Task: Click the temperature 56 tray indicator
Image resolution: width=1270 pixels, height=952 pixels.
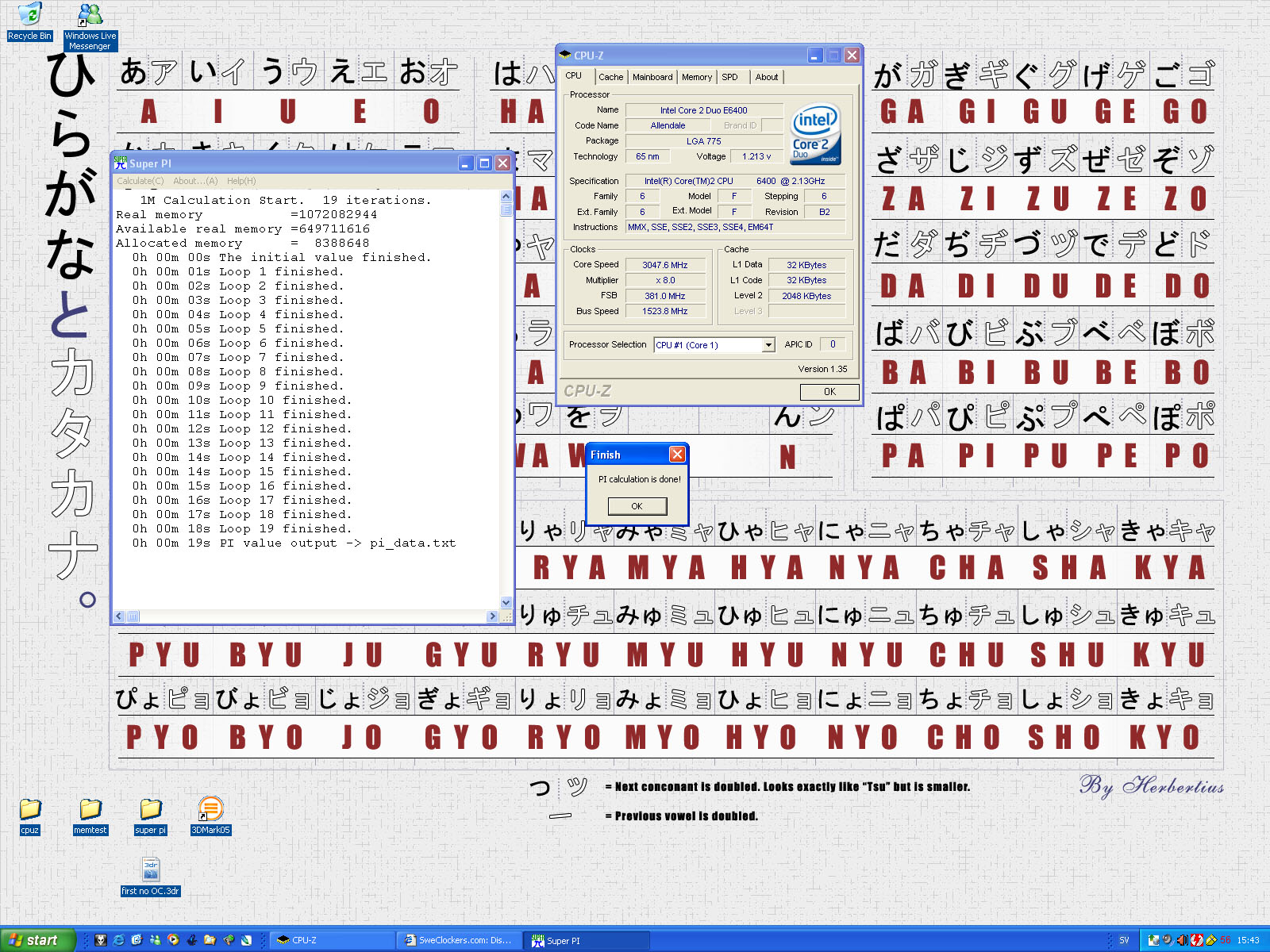Action: 1226,940
